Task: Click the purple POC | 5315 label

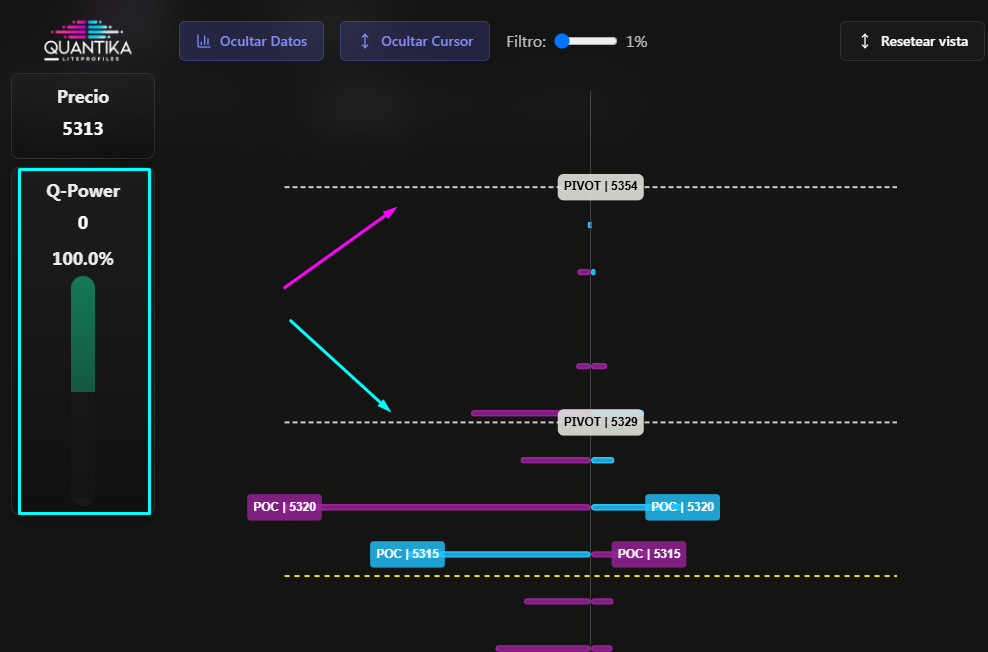Action: coord(649,554)
